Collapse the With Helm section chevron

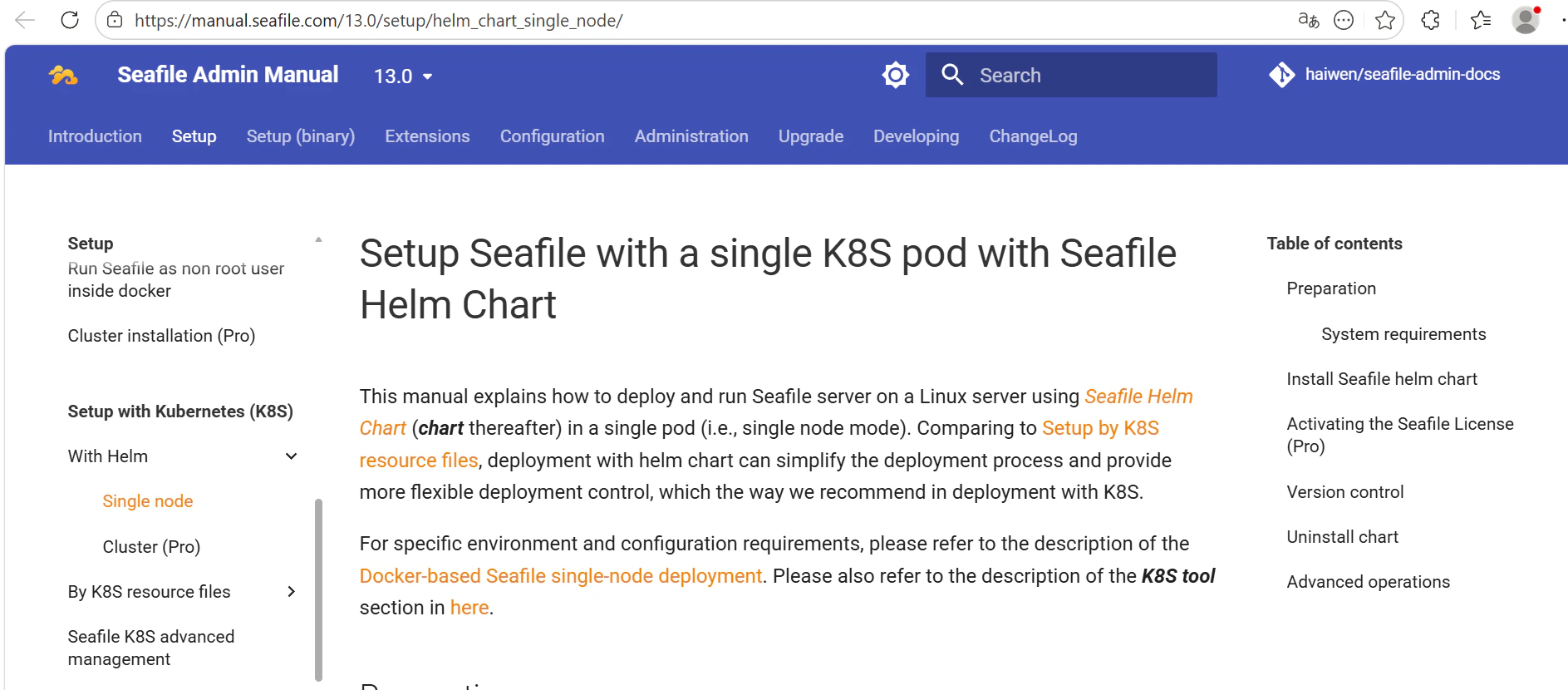pyautogui.click(x=291, y=456)
